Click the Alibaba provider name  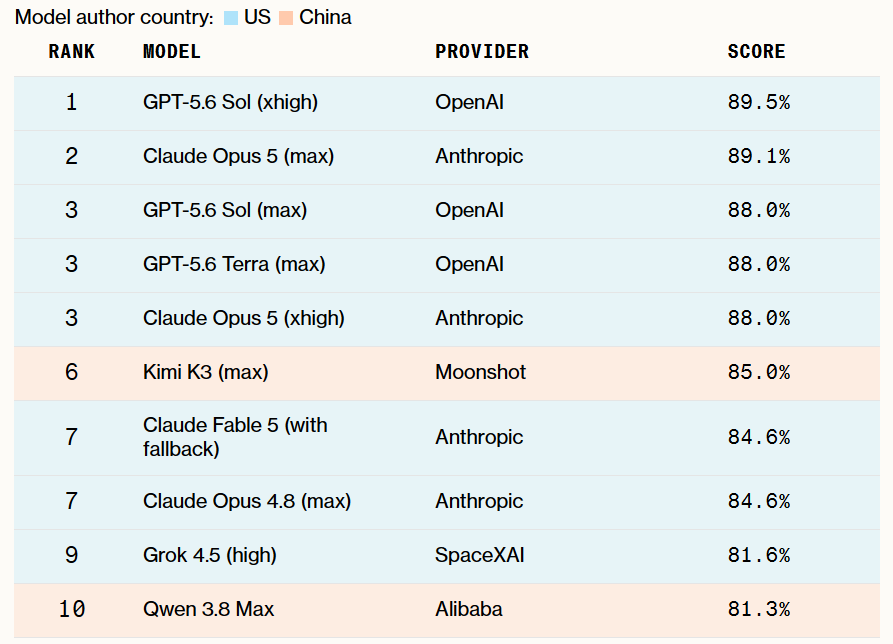point(469,609)
